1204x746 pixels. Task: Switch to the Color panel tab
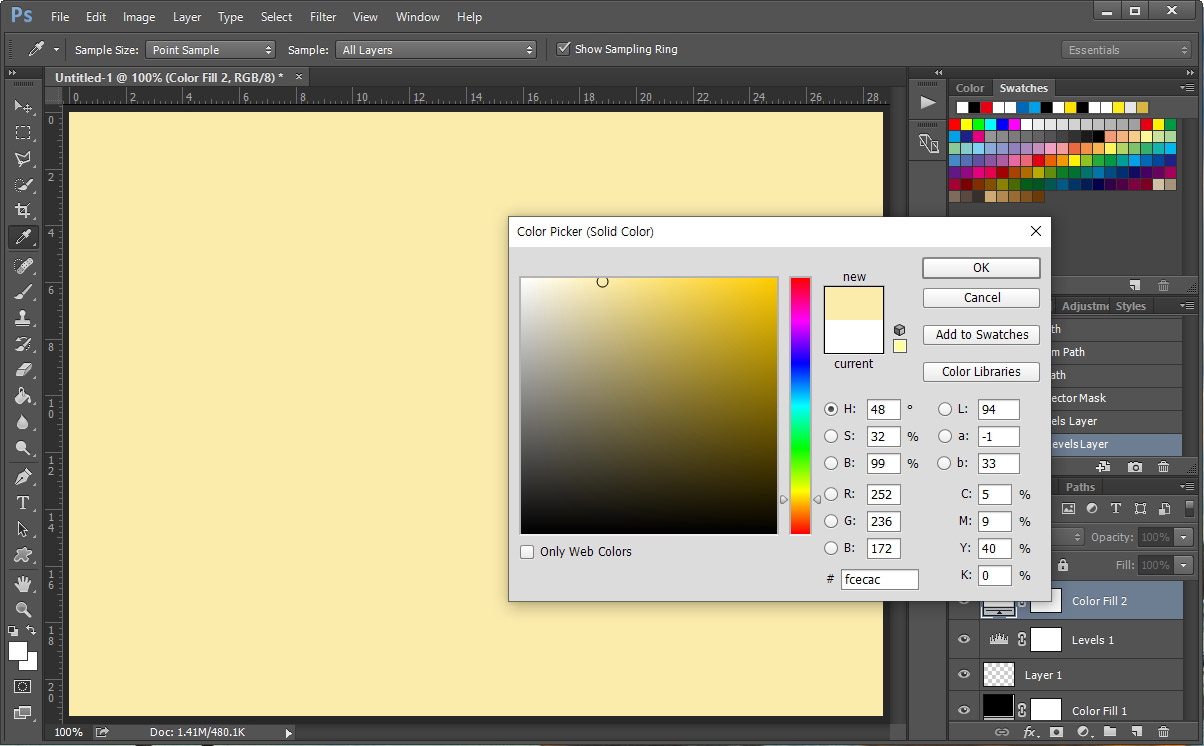(970, 88)
